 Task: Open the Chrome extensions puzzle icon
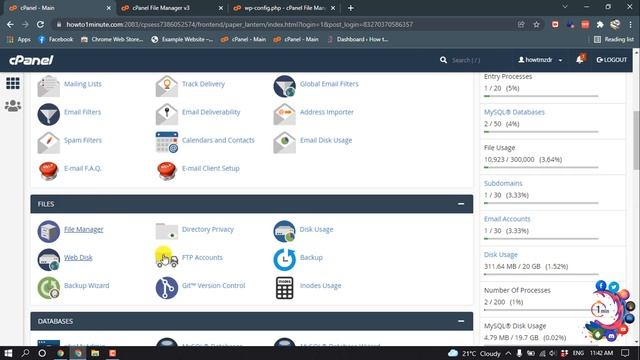click(600, 24)
